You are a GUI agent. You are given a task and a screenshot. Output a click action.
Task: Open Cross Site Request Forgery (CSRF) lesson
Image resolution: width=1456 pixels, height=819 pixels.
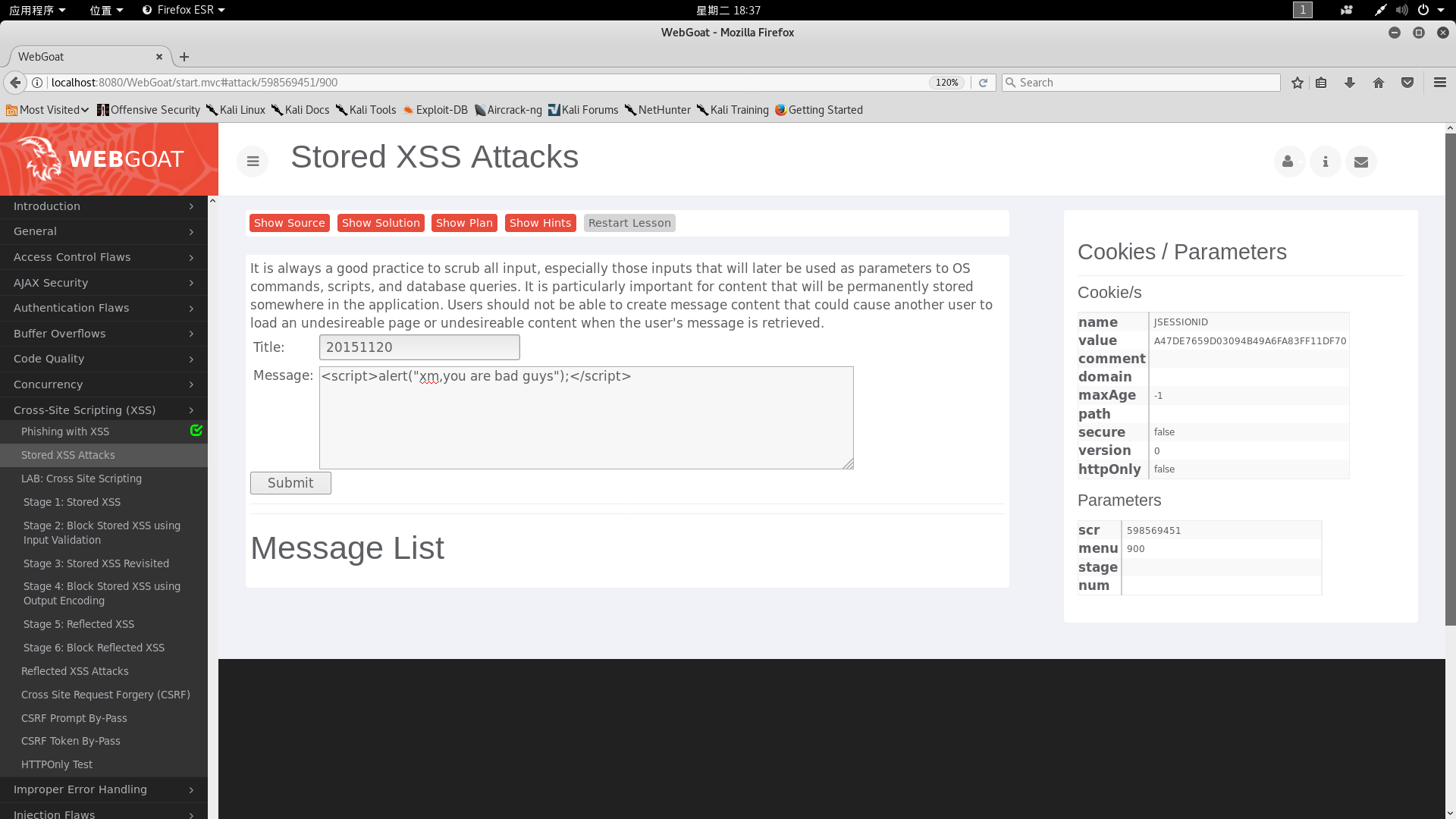pyautogui.click(x=105, y=695)
